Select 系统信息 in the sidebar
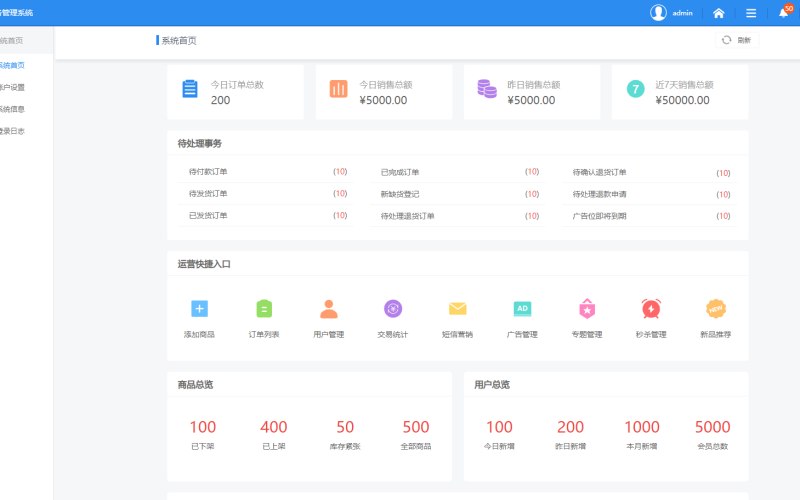Screen dimensions: 800x500 [x=12, y=109]
